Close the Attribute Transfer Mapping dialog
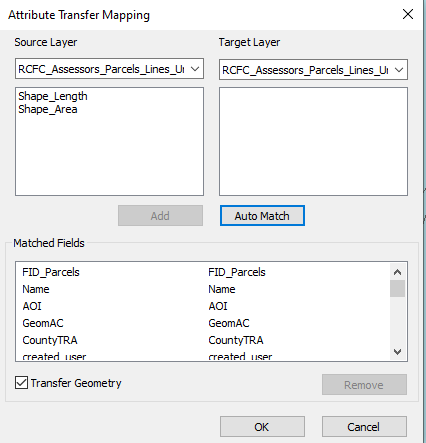Viewport: 426px width, 443px height. click(408, 14)
